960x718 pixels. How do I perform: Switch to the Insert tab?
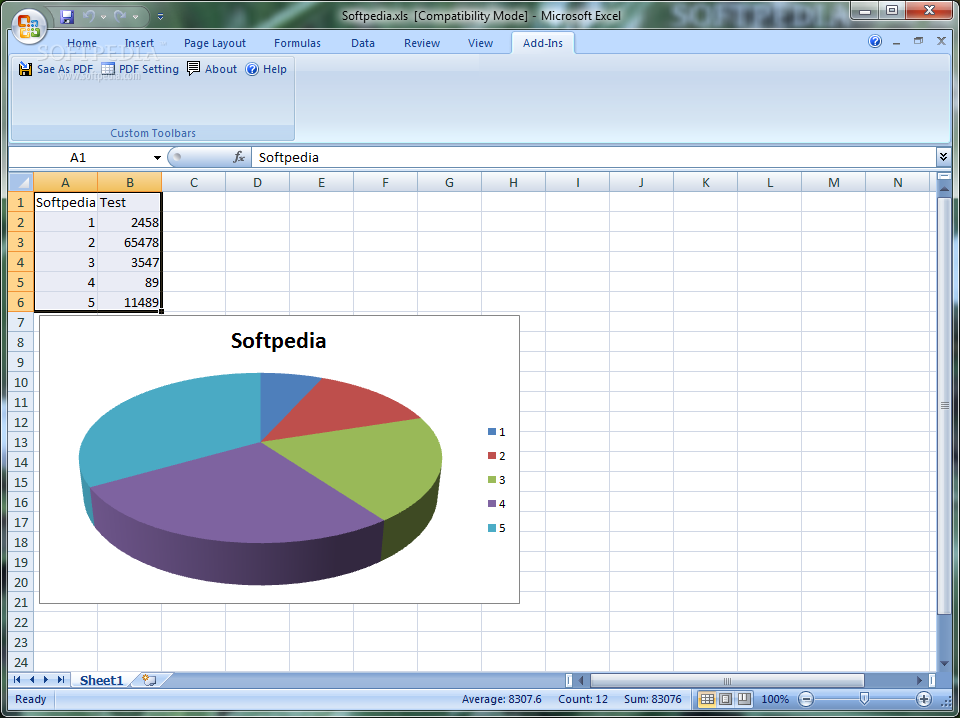[x=139, y=43]
